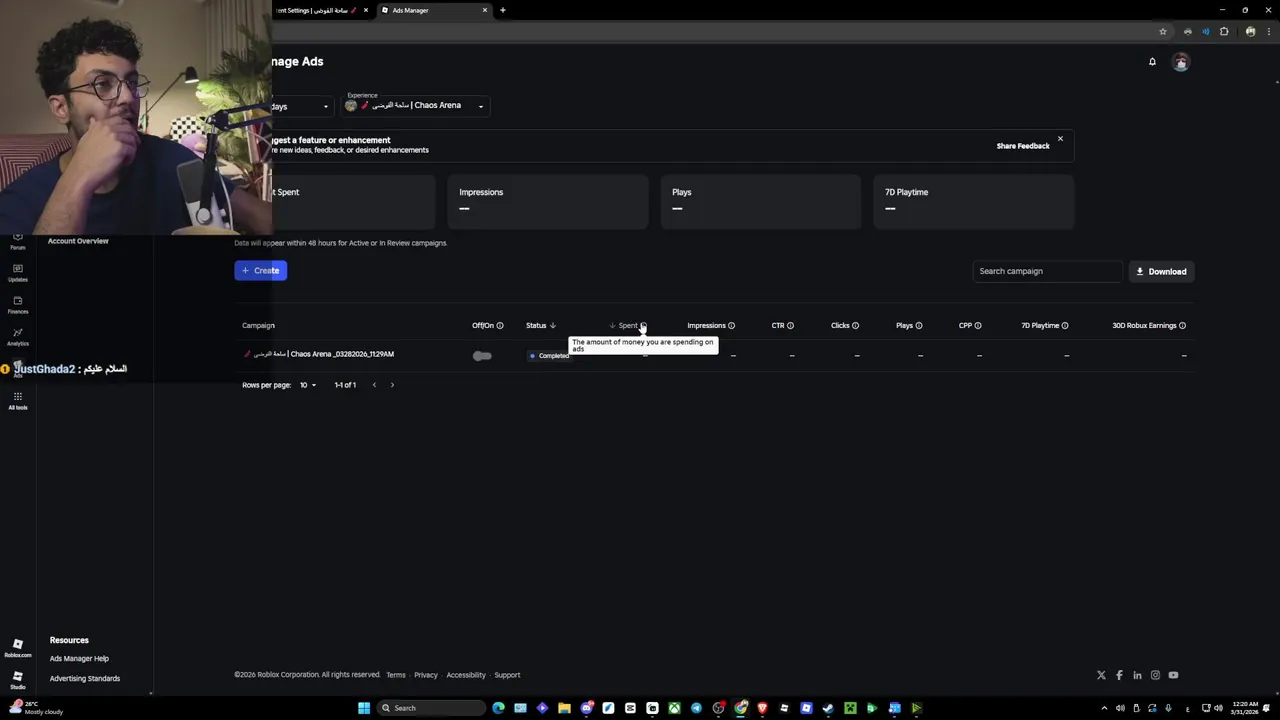Open Roblox YouTube footer link
The width and height of the screenshot is (1280, 720).
coord(1173,675)
